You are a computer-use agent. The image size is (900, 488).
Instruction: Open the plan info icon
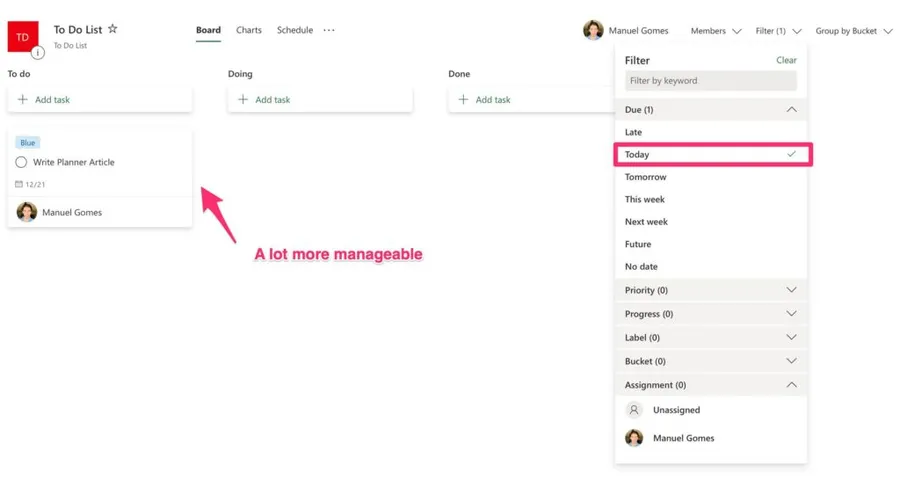tap(38, 52)
